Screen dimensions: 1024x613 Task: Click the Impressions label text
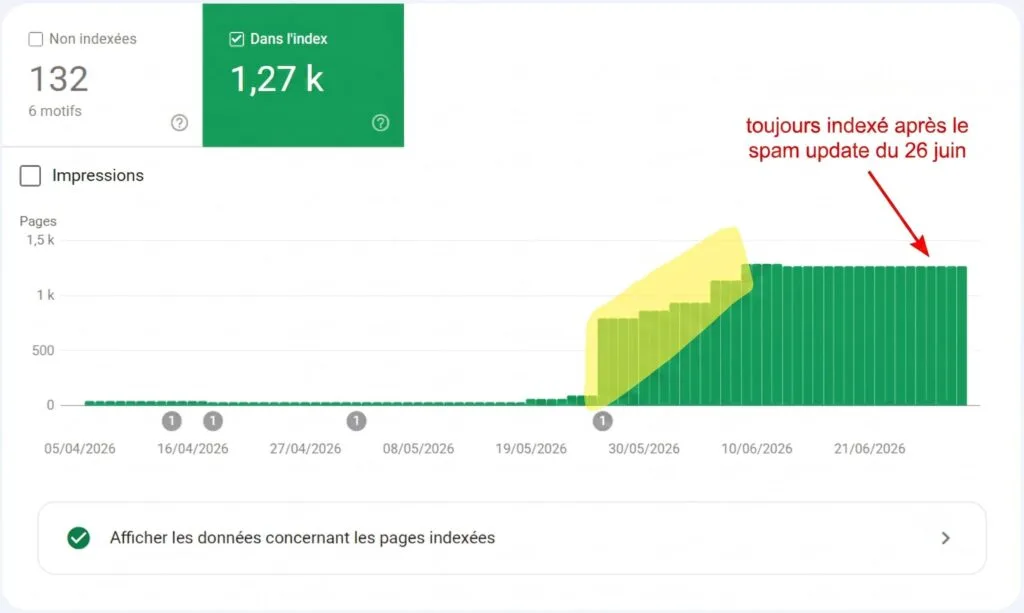coord(98,176)
